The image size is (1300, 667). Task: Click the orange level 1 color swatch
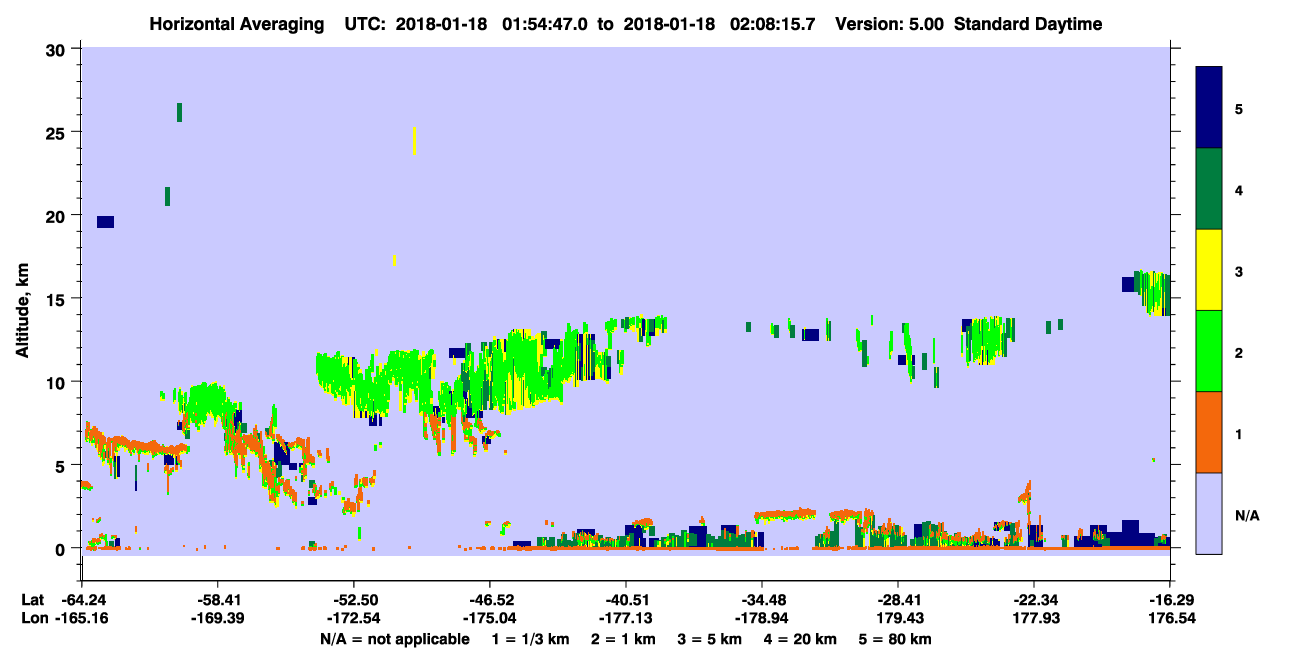pyautogui.click(x=1209, y=432)
